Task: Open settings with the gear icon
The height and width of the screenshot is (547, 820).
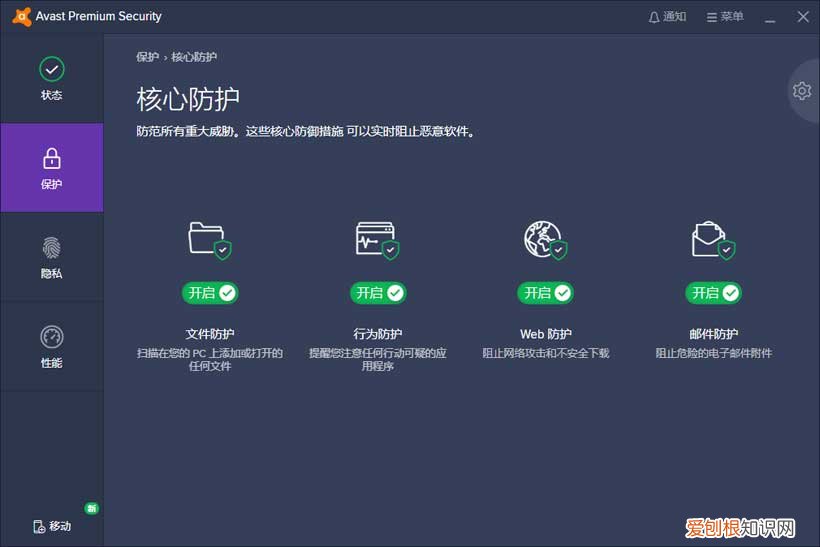Action: click(x=802, y=91)
